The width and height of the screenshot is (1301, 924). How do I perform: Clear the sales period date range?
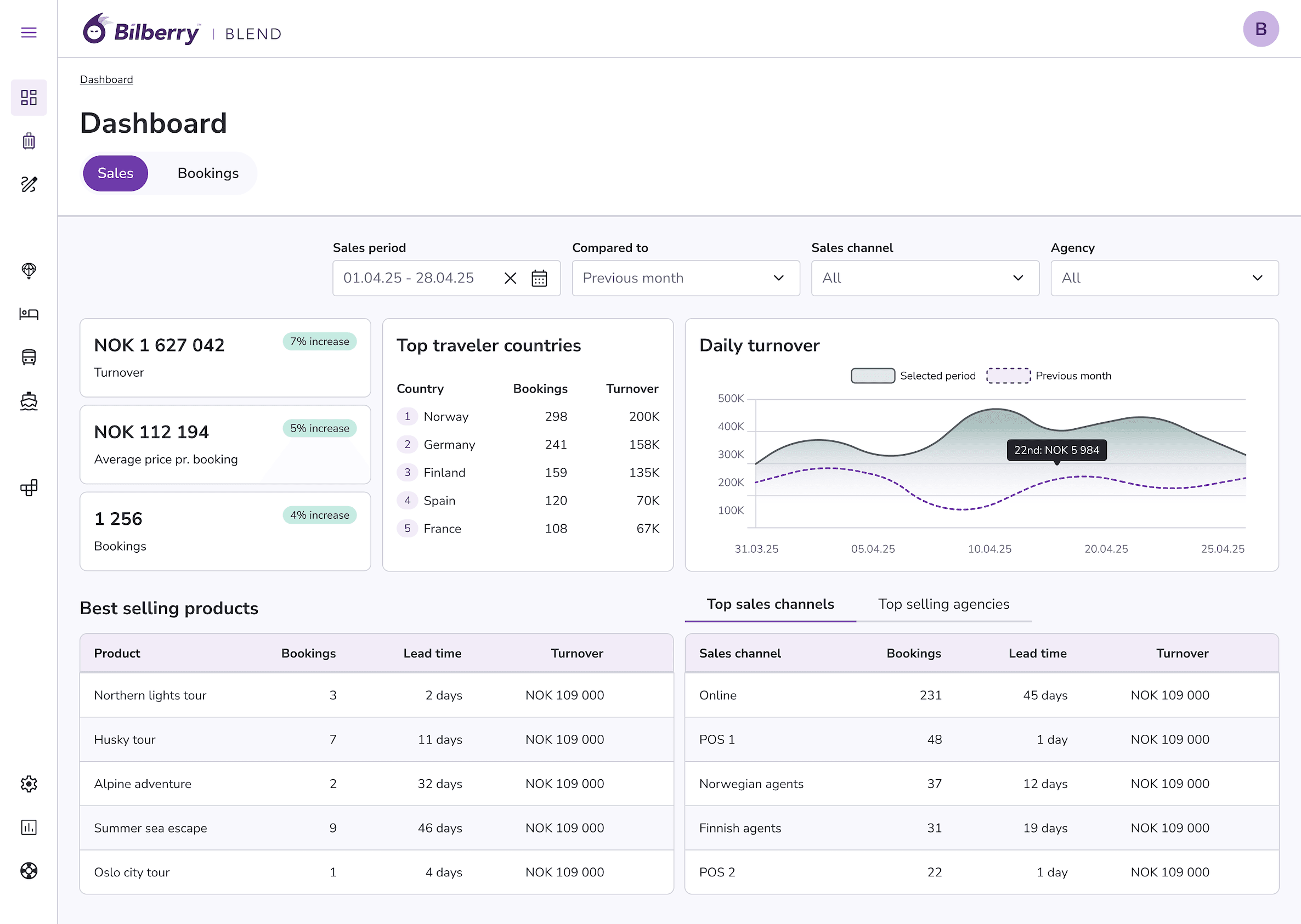point(510,278)
